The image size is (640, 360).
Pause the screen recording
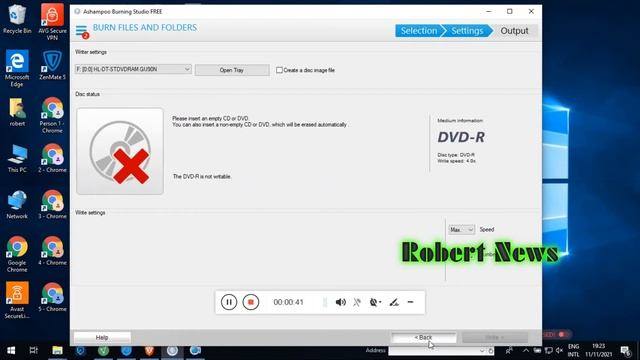[x=229, y=302]
